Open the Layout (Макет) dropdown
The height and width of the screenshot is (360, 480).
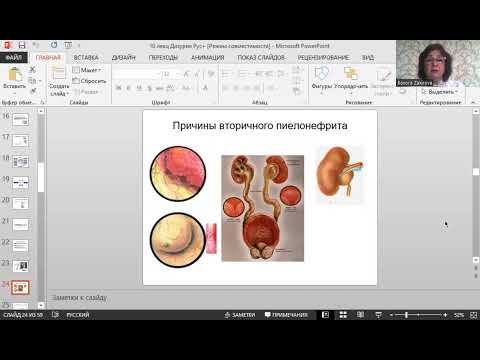(87, 70)
